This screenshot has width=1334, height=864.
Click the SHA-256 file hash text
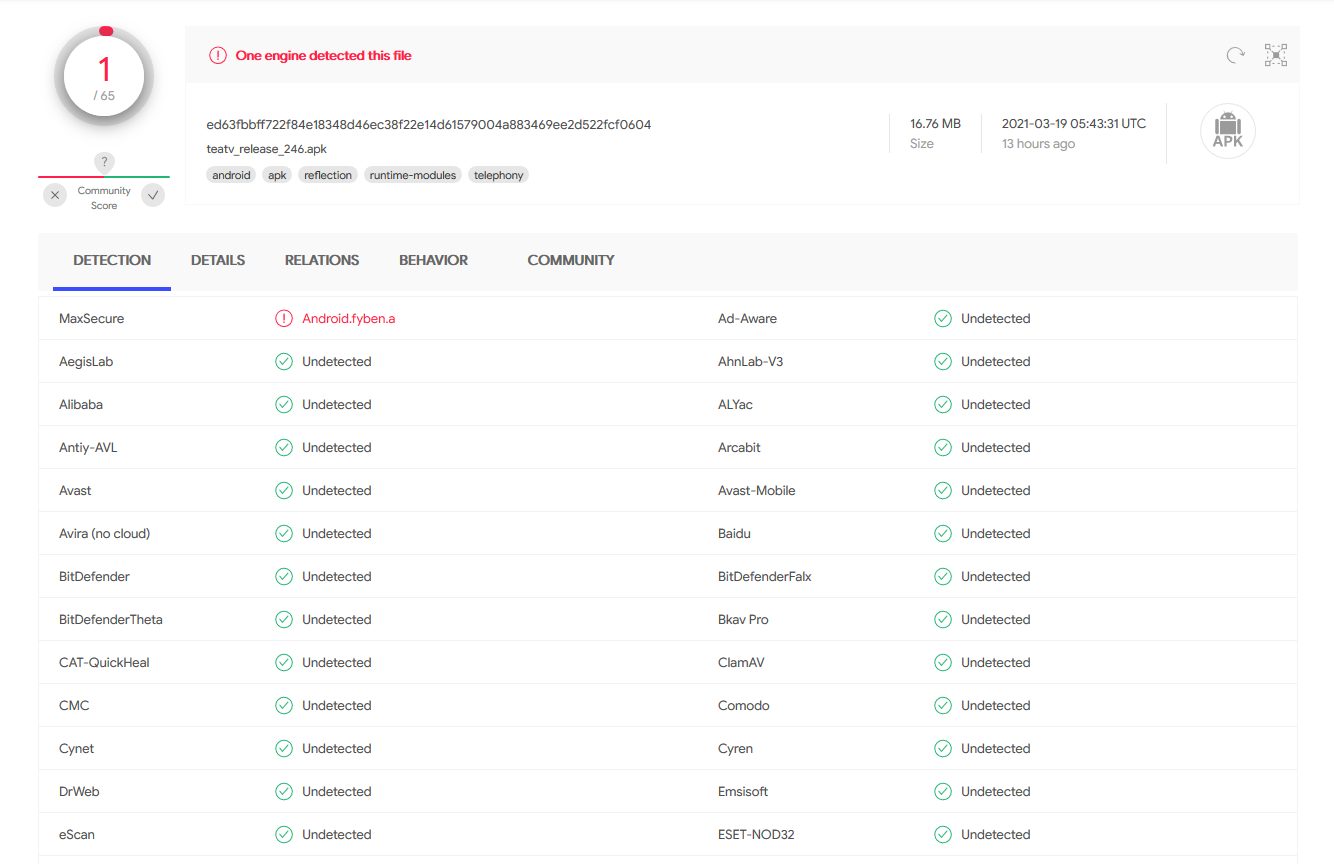tap(429, 125)
